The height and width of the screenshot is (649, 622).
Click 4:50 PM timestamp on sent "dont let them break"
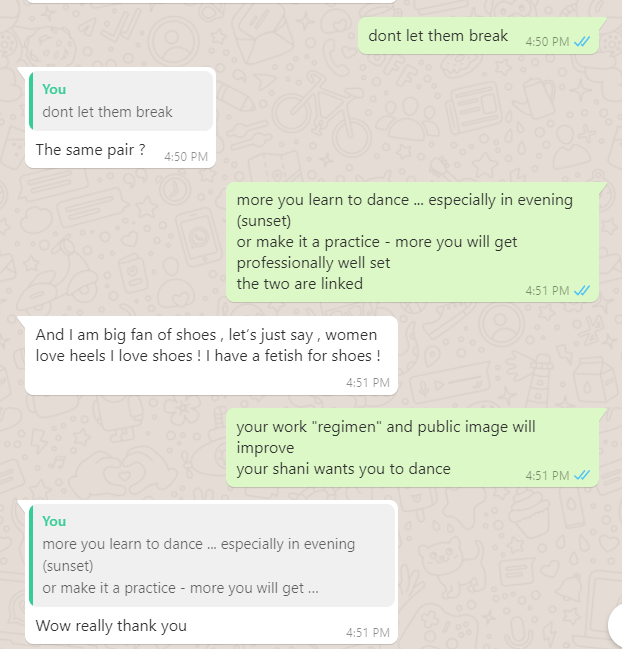(548, 42)
